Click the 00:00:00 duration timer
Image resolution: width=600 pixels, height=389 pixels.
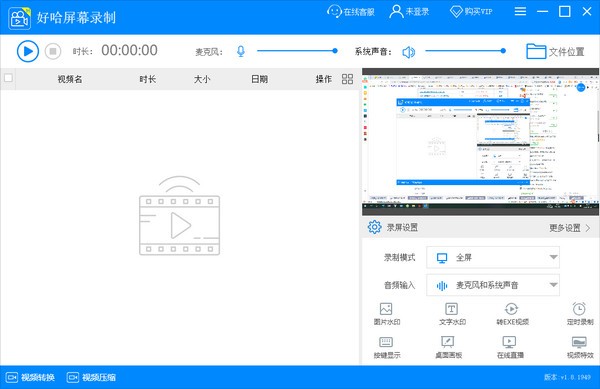point(129,50)
